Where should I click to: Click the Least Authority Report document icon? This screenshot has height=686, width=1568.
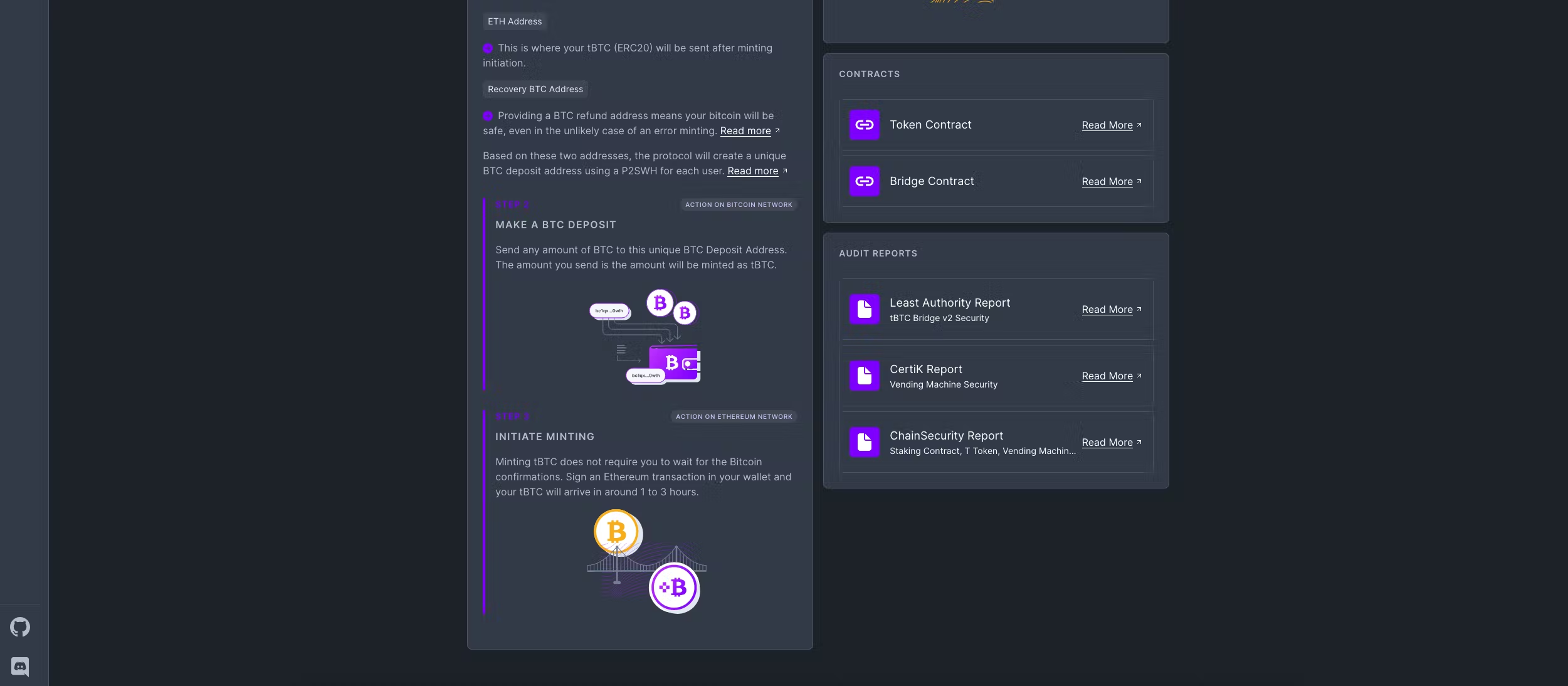[865, 309]
